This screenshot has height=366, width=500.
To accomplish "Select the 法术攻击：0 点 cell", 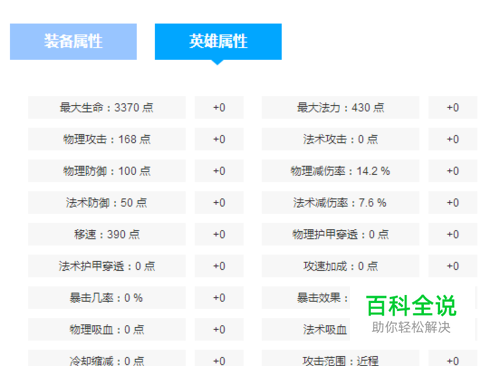I will pos(340,139).
